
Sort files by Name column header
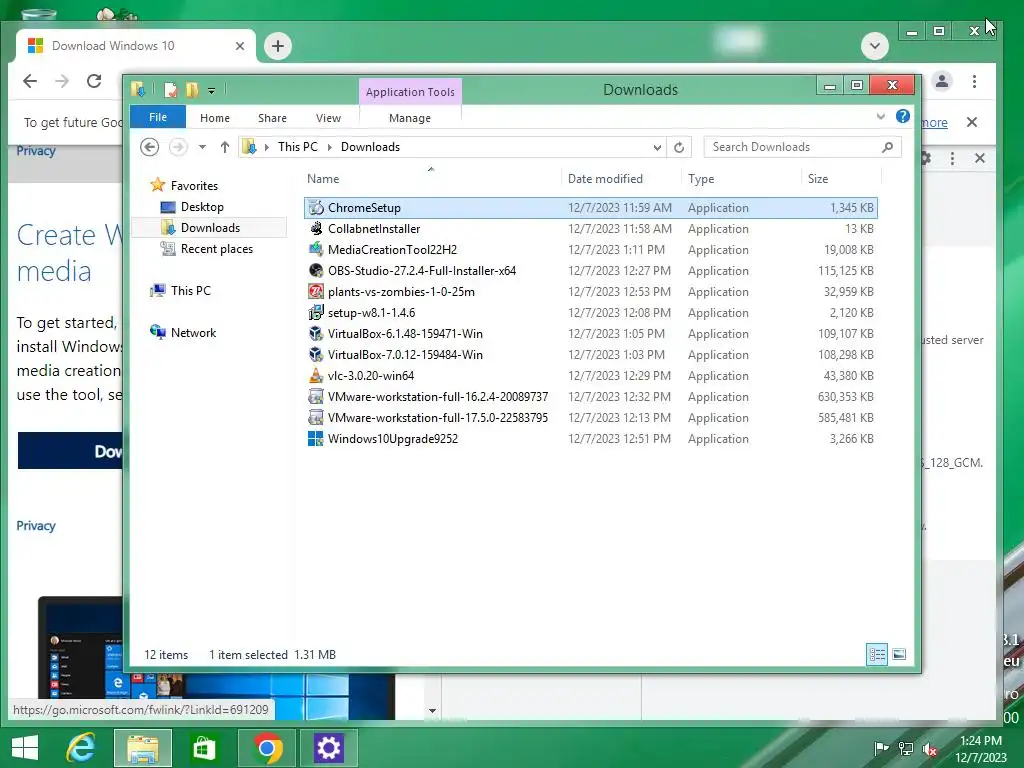(x=431, y=179)
